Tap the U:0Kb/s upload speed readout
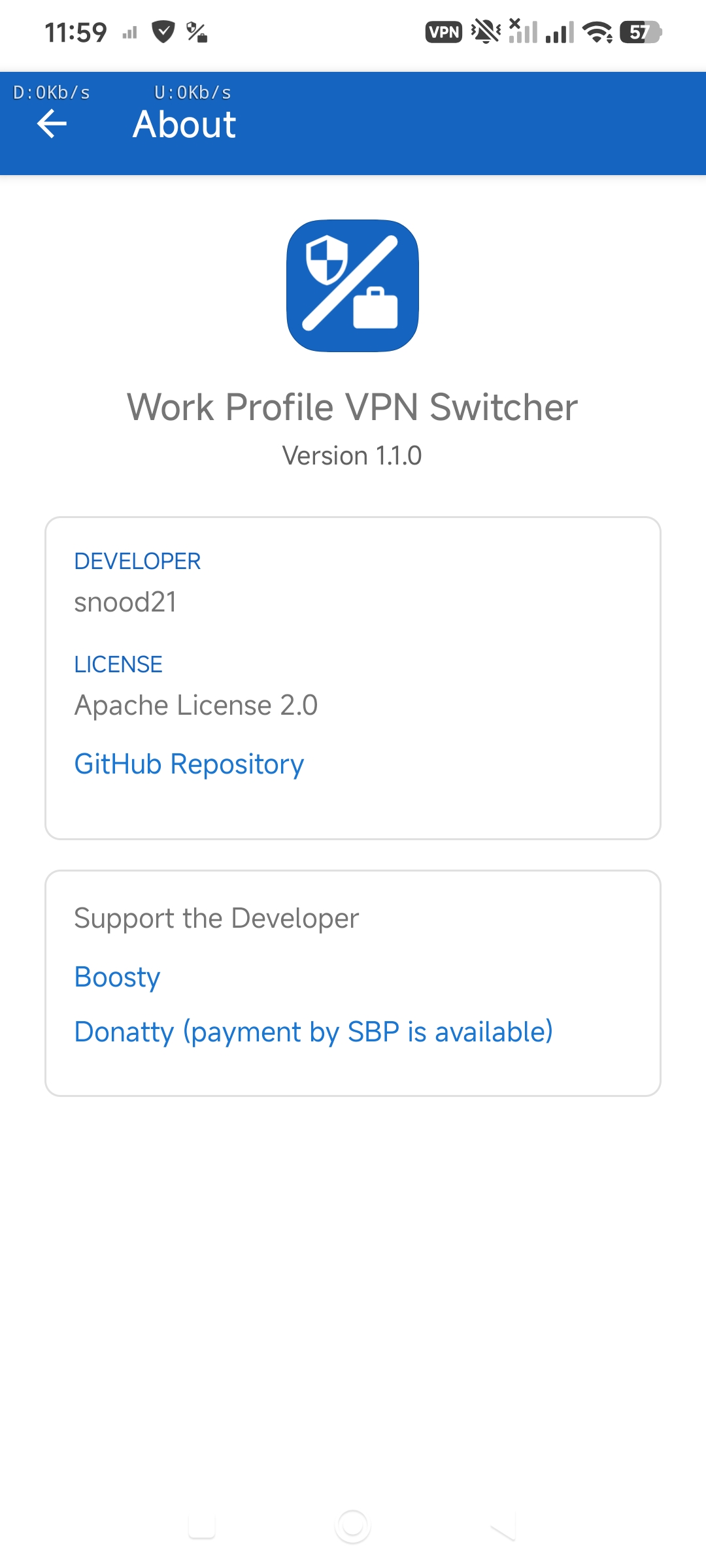This screenshot has height=1568, width=706. point(193,93)
